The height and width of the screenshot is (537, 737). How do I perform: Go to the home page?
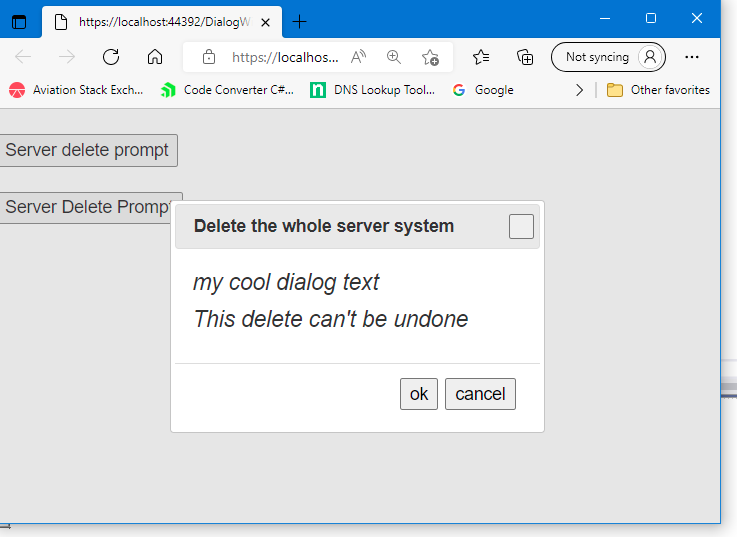(155, 57)
